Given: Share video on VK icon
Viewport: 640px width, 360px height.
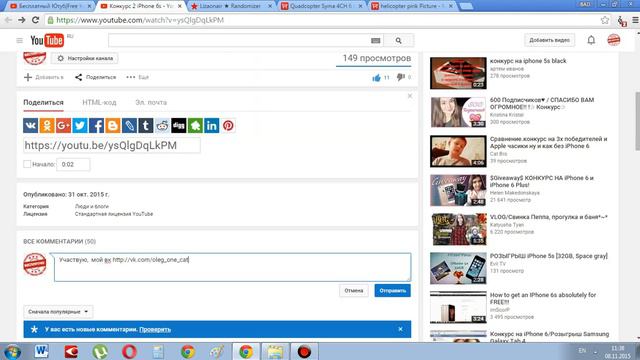Looking at the screenshot, I should click(31, 126).
